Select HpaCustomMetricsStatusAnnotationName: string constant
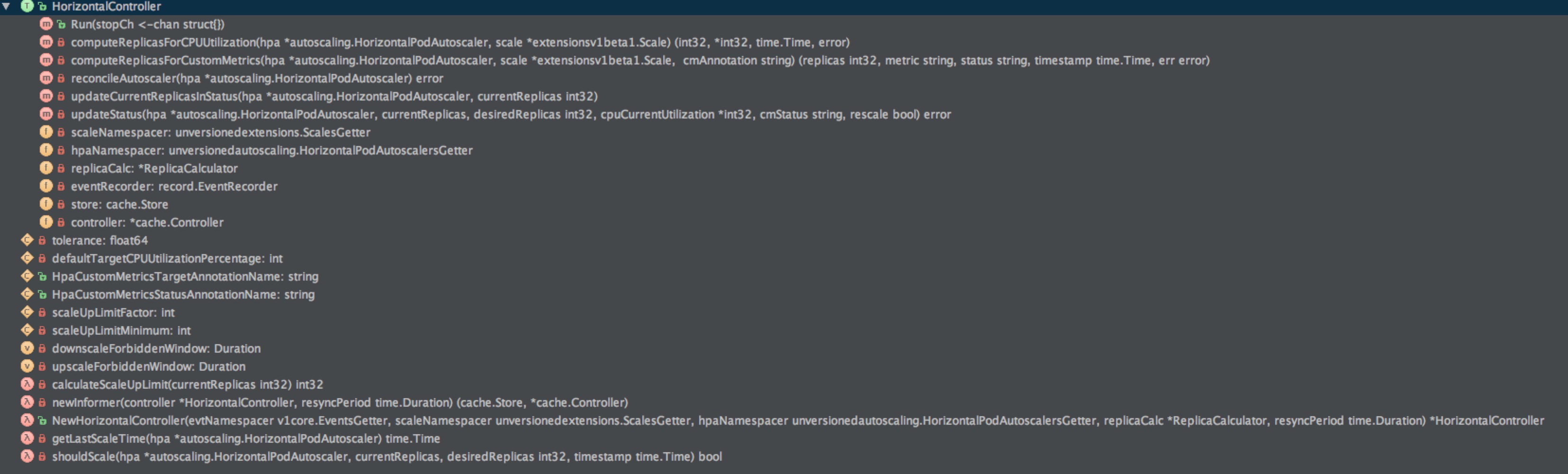The height and width of the screenshot is (474, 1568). click(183, 294)
